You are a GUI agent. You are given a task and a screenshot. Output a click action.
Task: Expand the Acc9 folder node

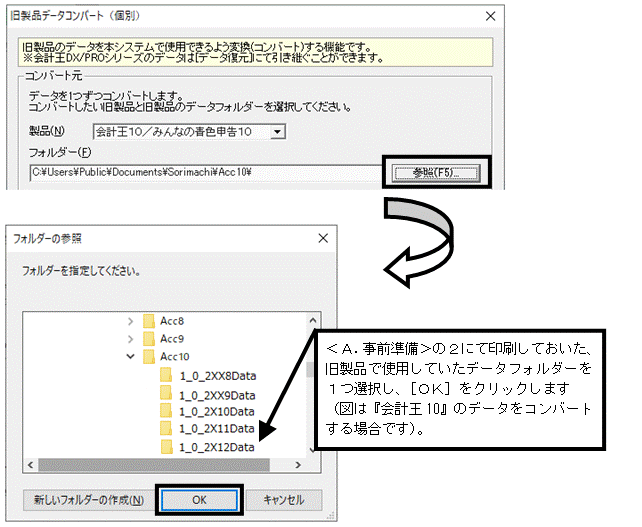pos(130,339)
